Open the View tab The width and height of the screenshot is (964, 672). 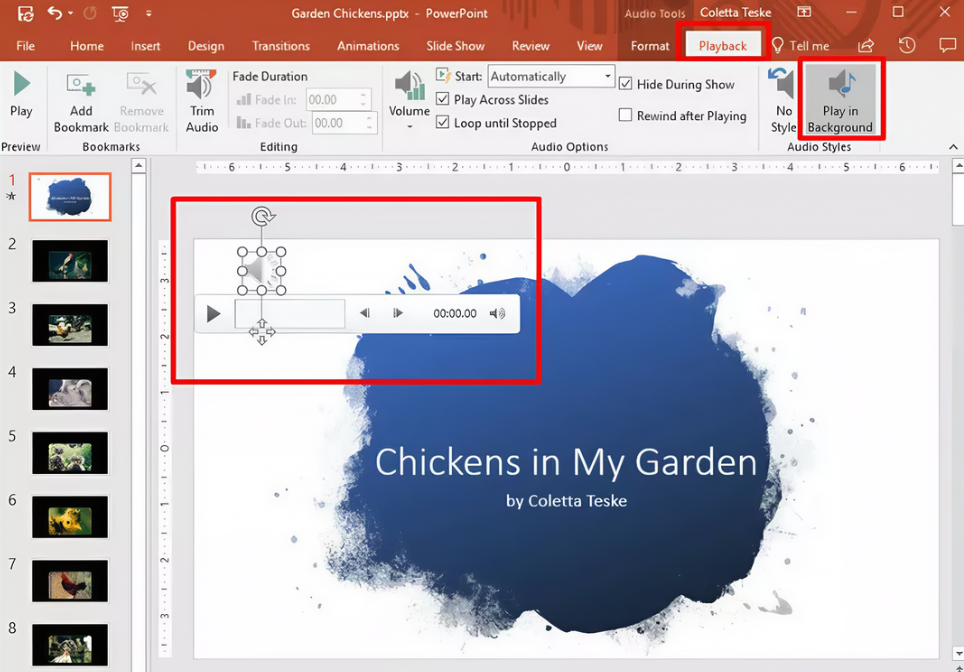(x=589, y=46)
